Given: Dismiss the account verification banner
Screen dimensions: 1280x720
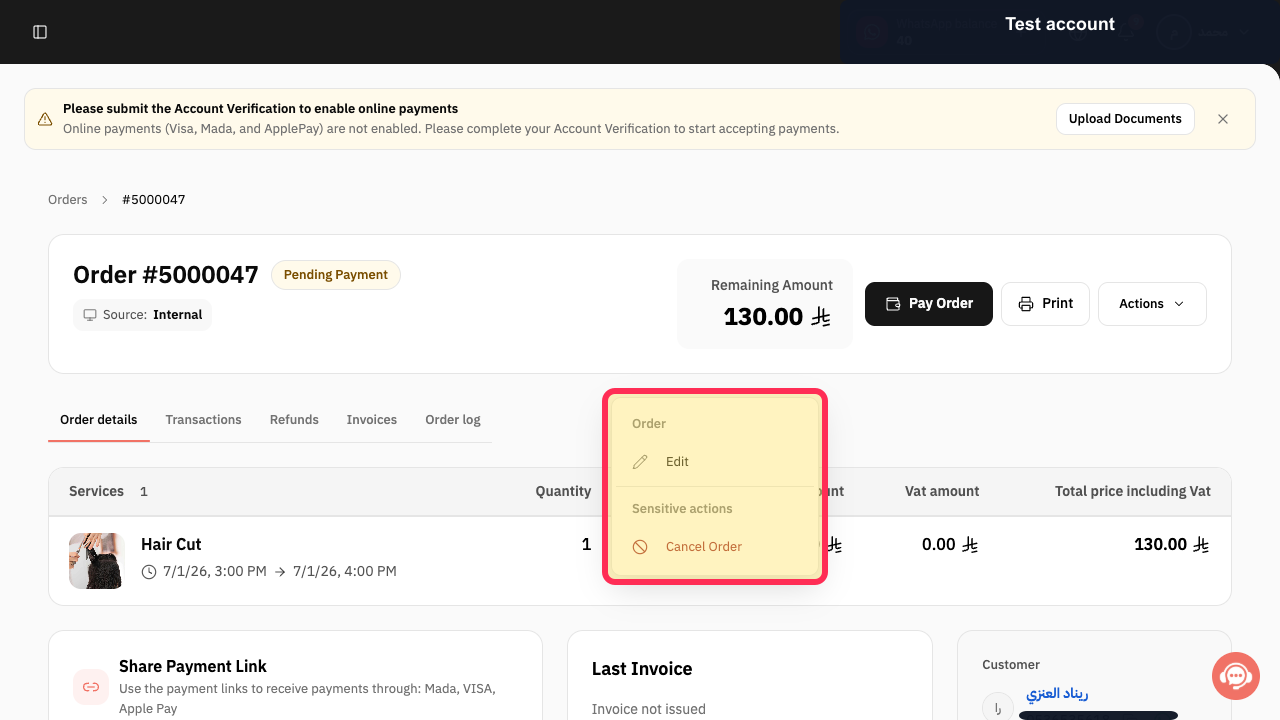Looking at the screenshot, I should pos(1223,119).
